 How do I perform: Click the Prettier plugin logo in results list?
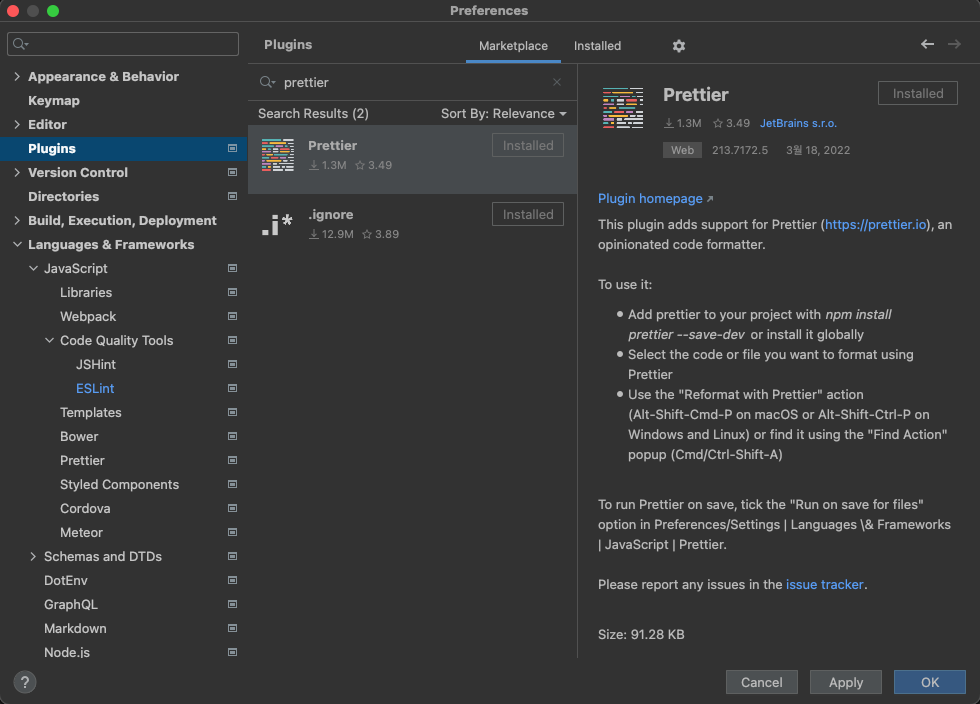[278, 155]
